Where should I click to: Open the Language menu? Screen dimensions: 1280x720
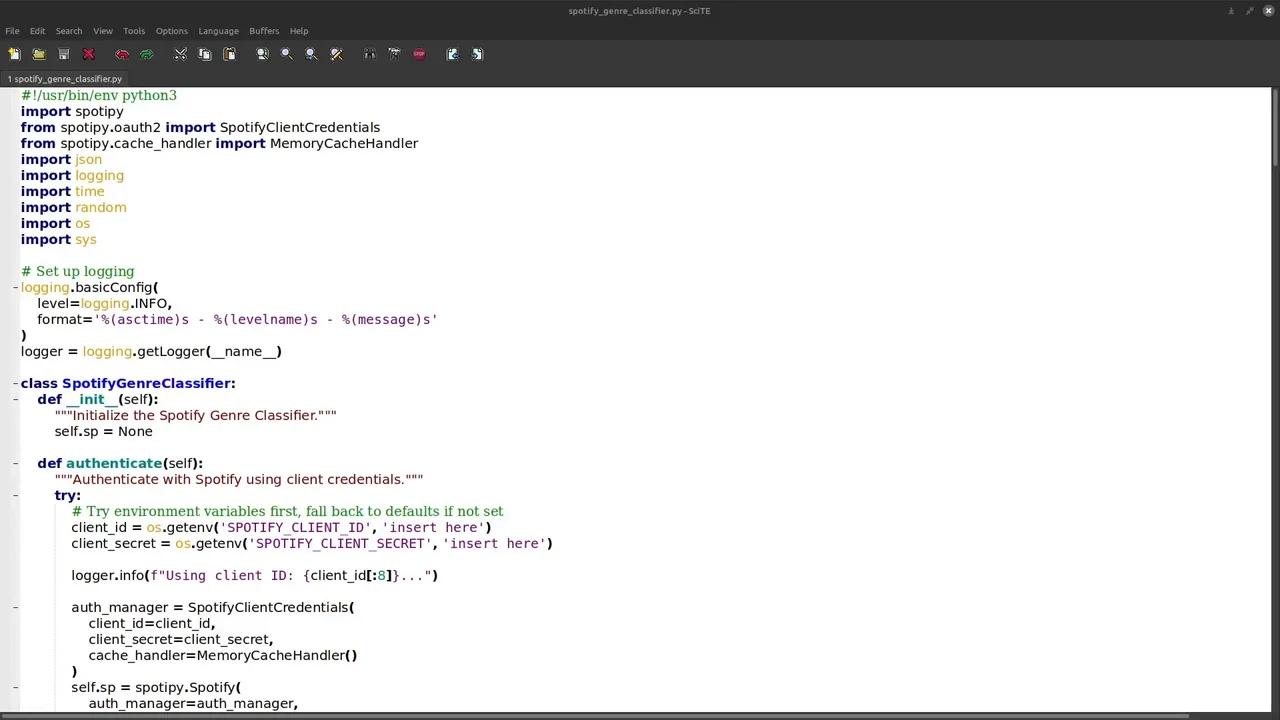[x=218, y=31]
